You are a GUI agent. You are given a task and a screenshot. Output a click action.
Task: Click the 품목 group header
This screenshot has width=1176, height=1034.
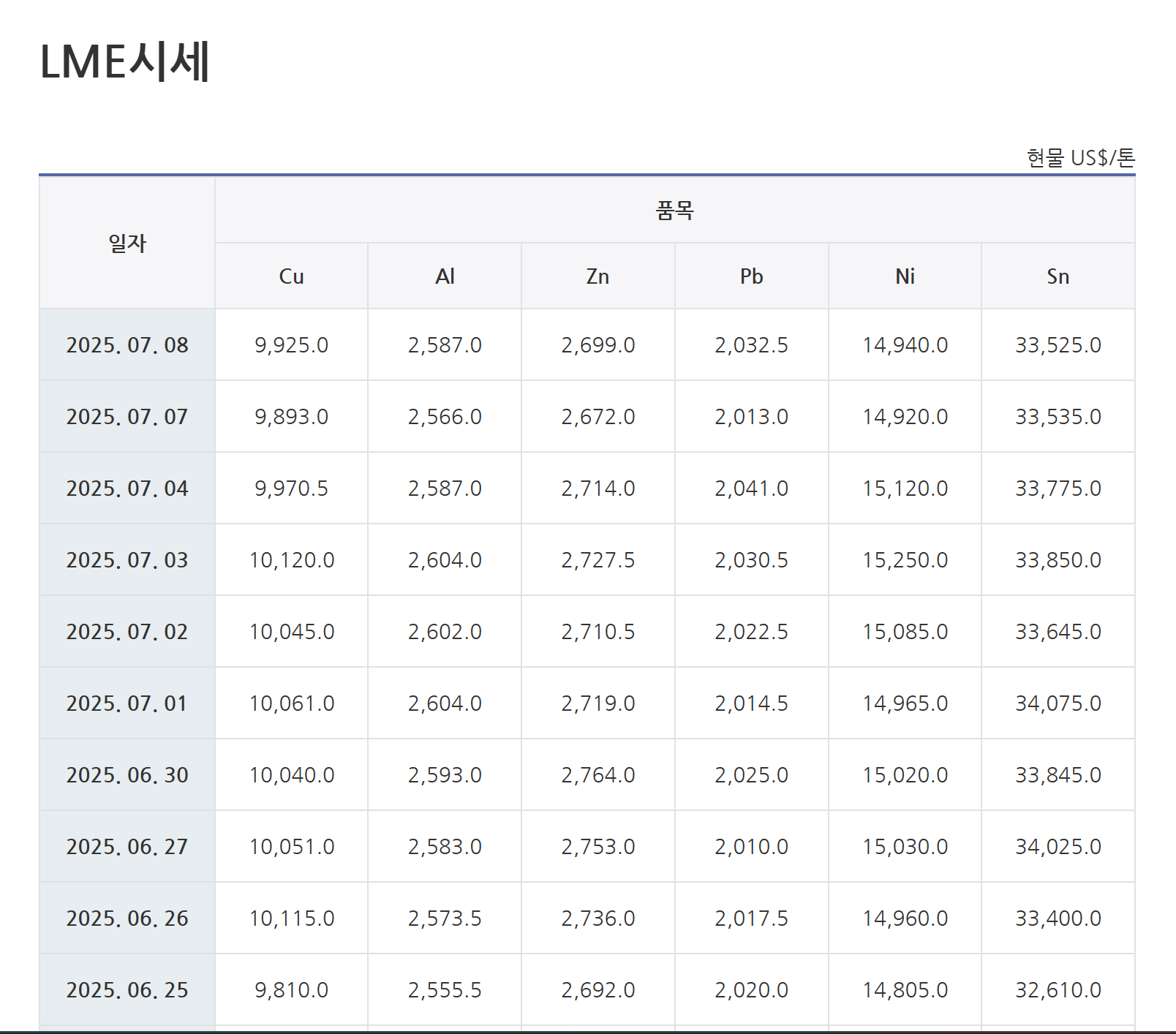674,211
